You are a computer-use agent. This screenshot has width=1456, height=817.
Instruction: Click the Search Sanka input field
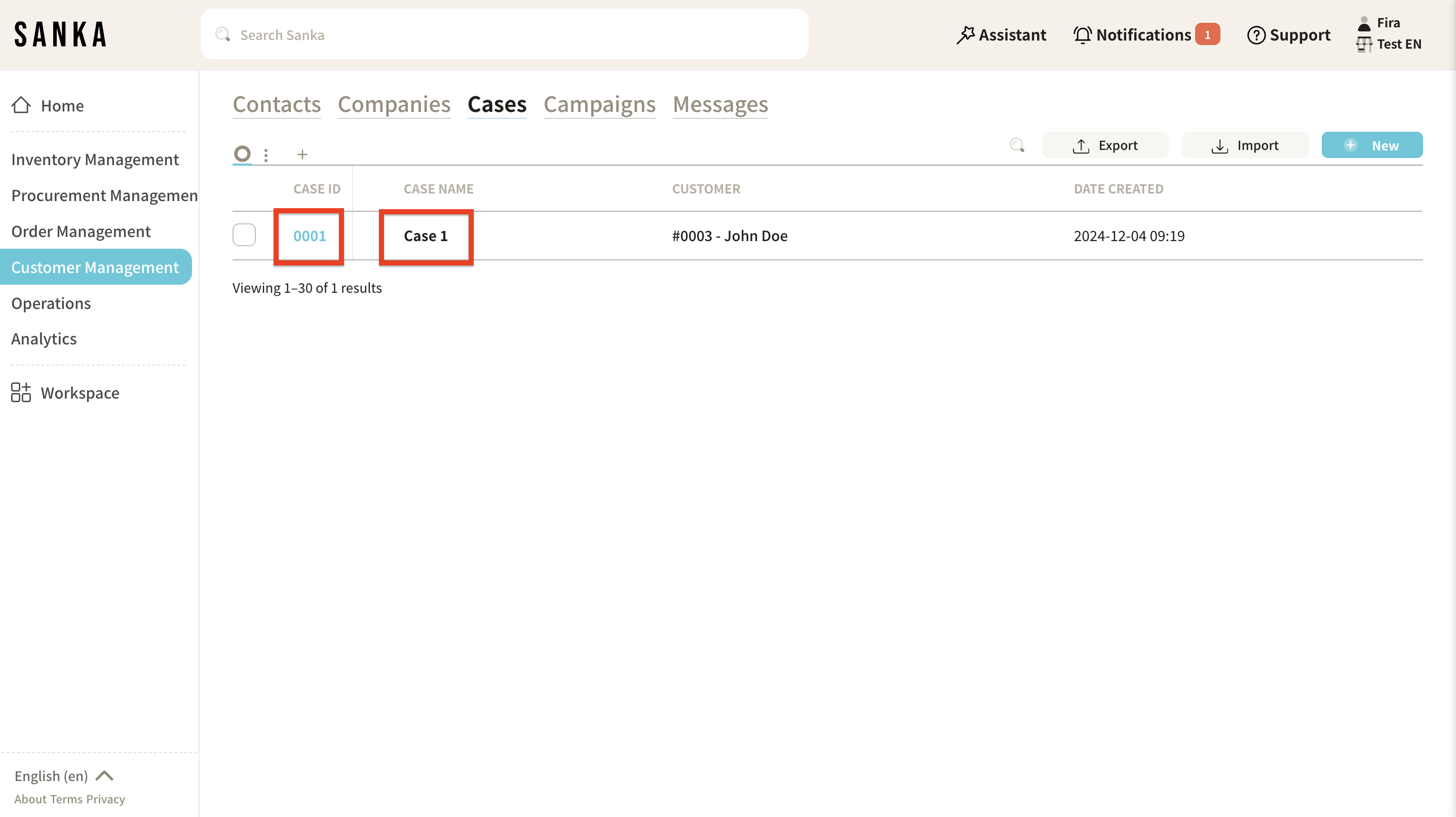pos(504,35)
